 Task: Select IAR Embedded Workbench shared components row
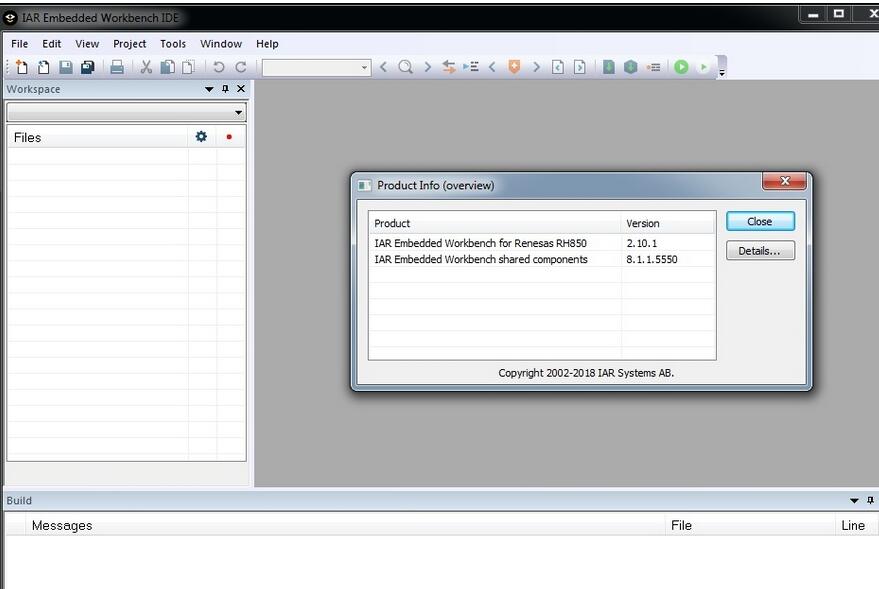542,259
